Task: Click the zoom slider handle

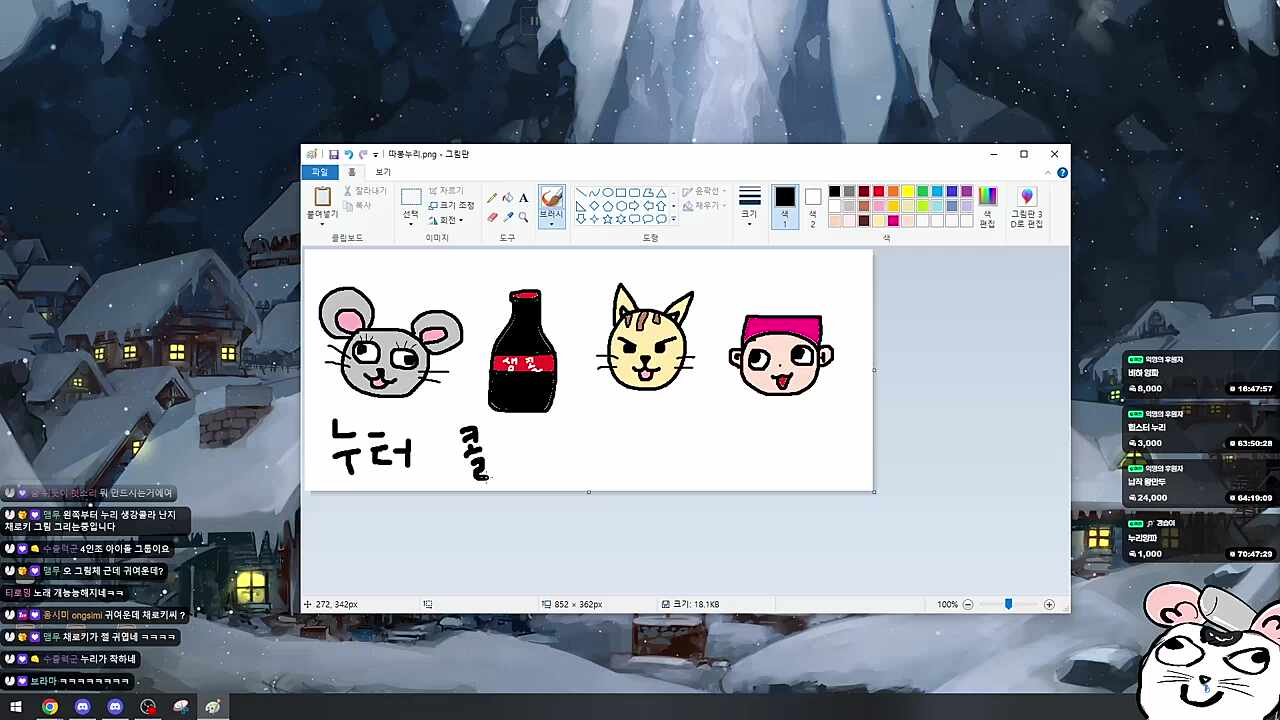Action: [x=1008, y=604]
